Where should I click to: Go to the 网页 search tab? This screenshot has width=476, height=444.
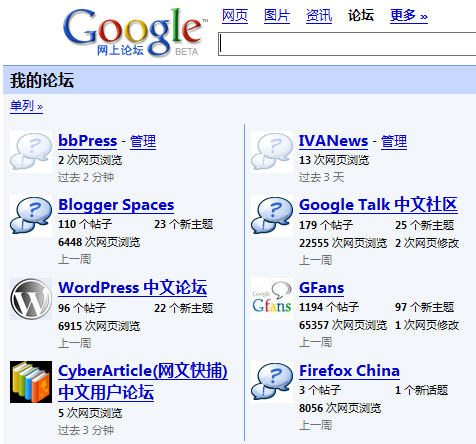pyautogui.click(x=235, y=16)
